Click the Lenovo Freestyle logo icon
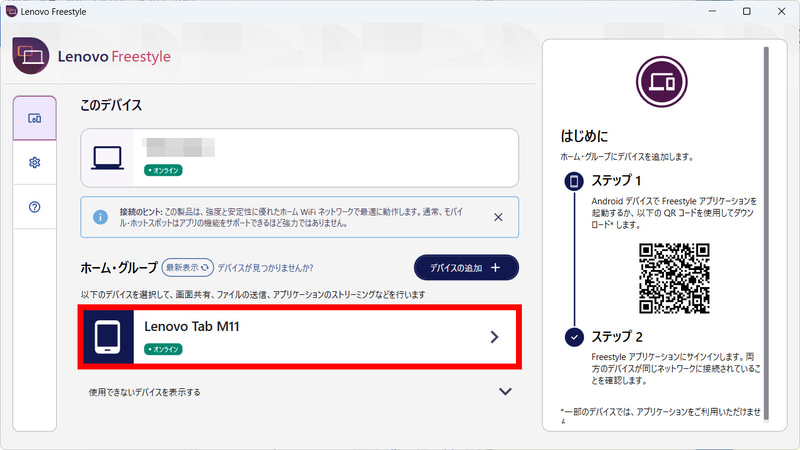Image resolution: width=800 pixels, height=450 pixels. point(31,56)
